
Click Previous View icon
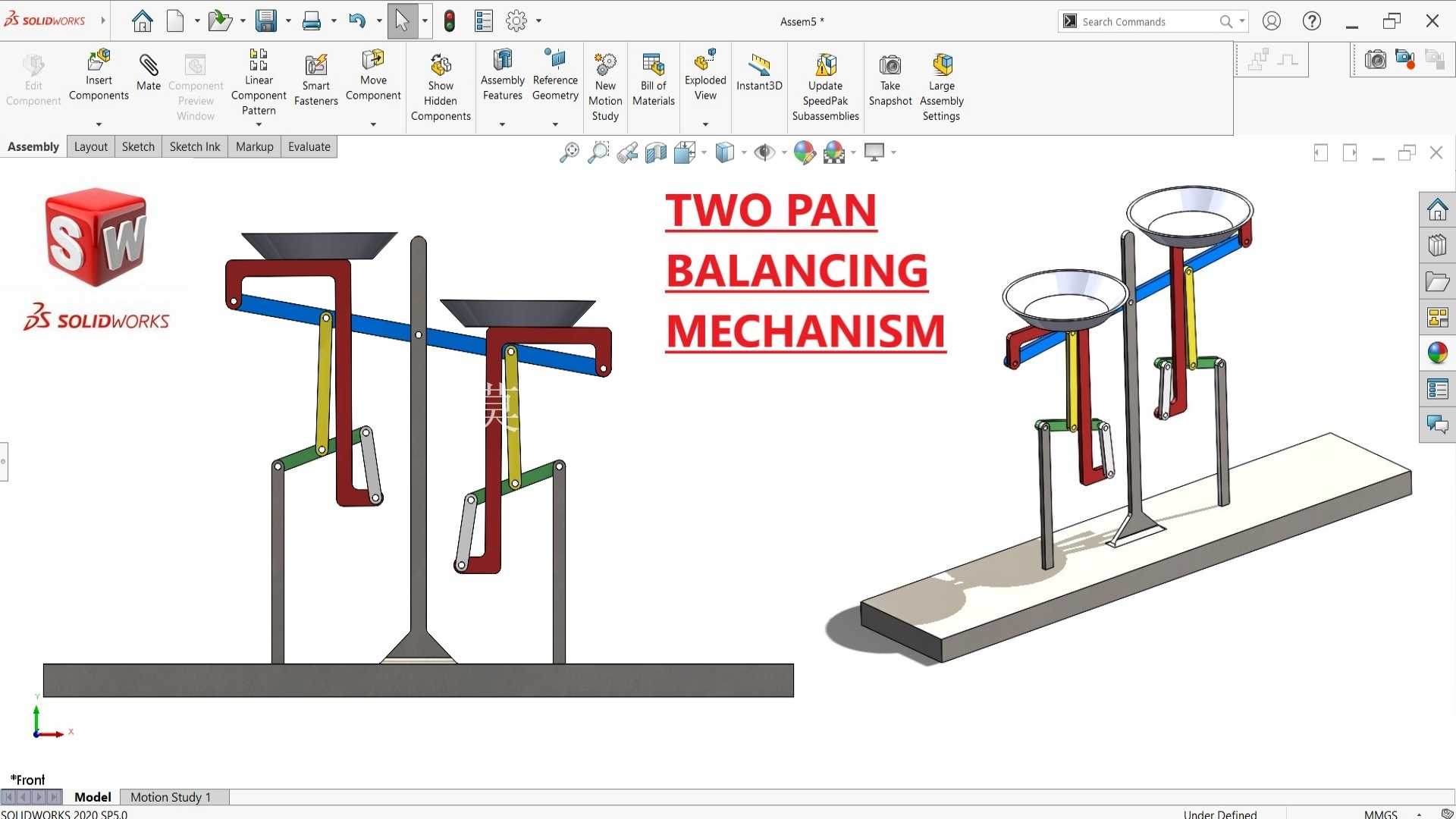[x=627, y=152]
